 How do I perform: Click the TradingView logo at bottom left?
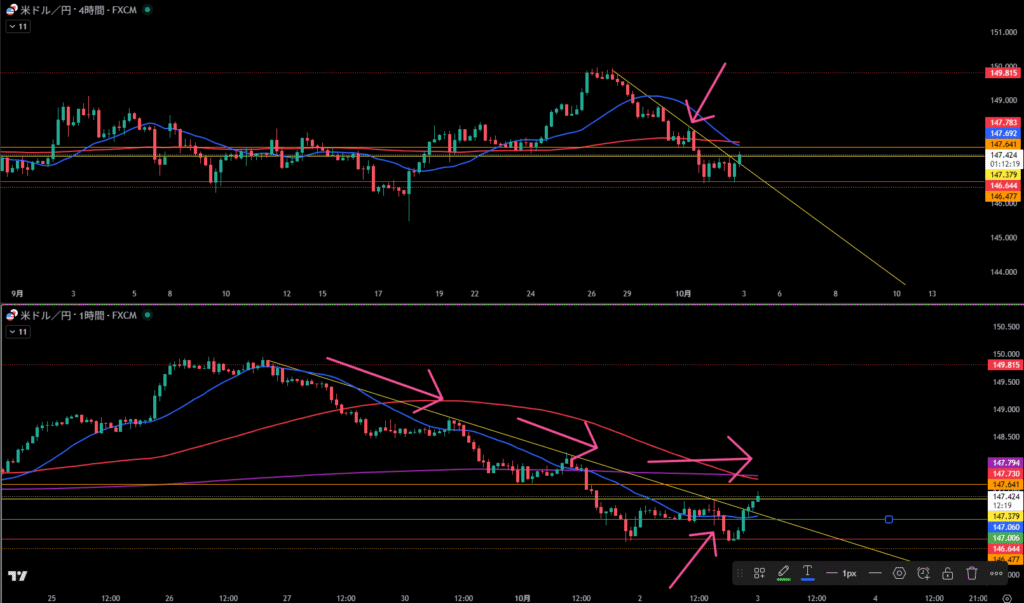17,577
